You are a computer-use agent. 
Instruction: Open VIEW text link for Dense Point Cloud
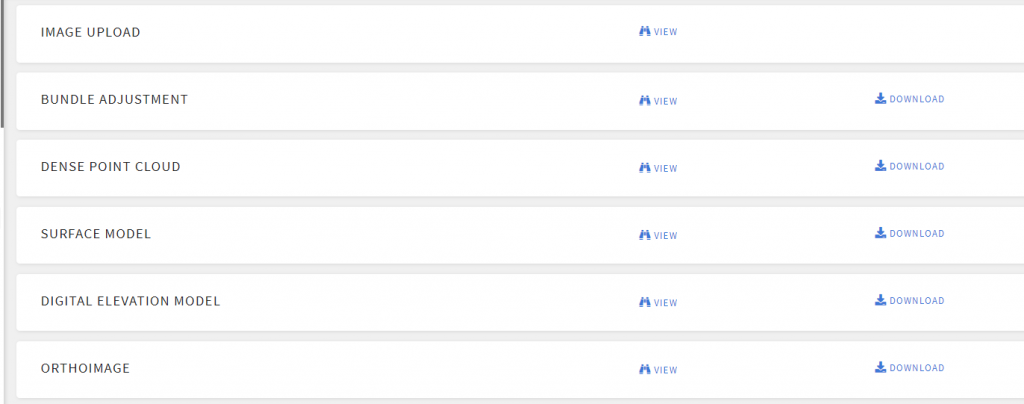point(665,168)
